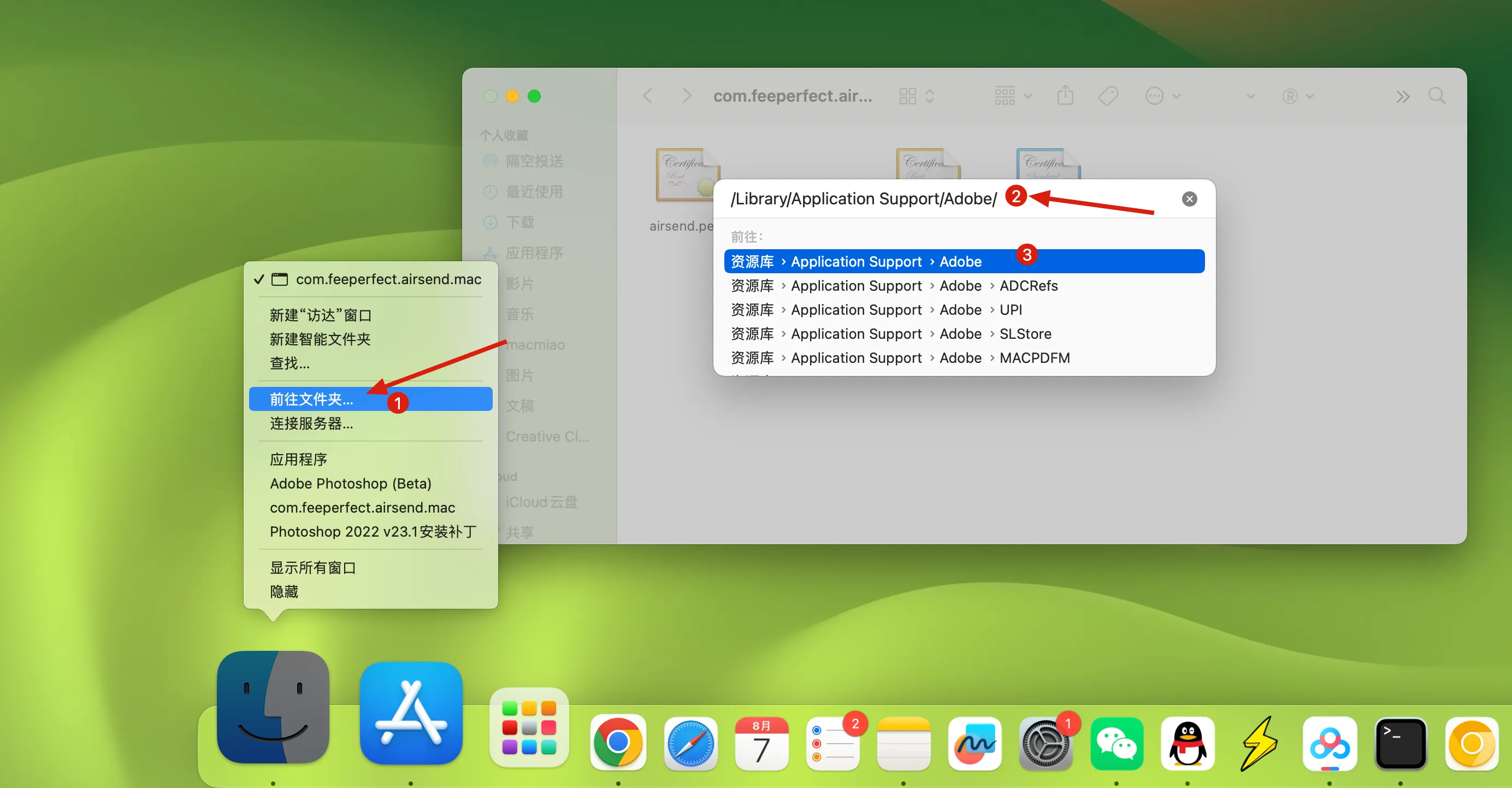Launch WeChat from the Dock
The width and height of the screenshot is (1512, 788).
click(1117, 743)
